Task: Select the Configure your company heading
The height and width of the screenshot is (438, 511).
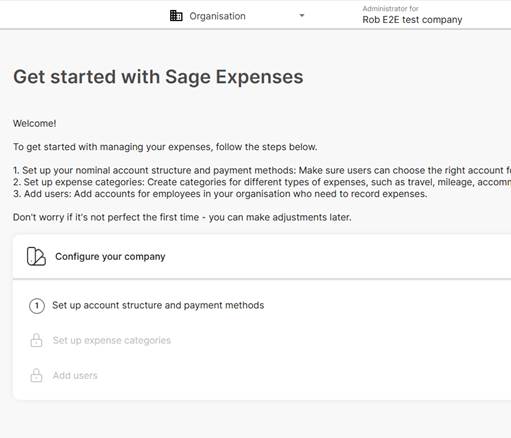Action: point(110,257)
